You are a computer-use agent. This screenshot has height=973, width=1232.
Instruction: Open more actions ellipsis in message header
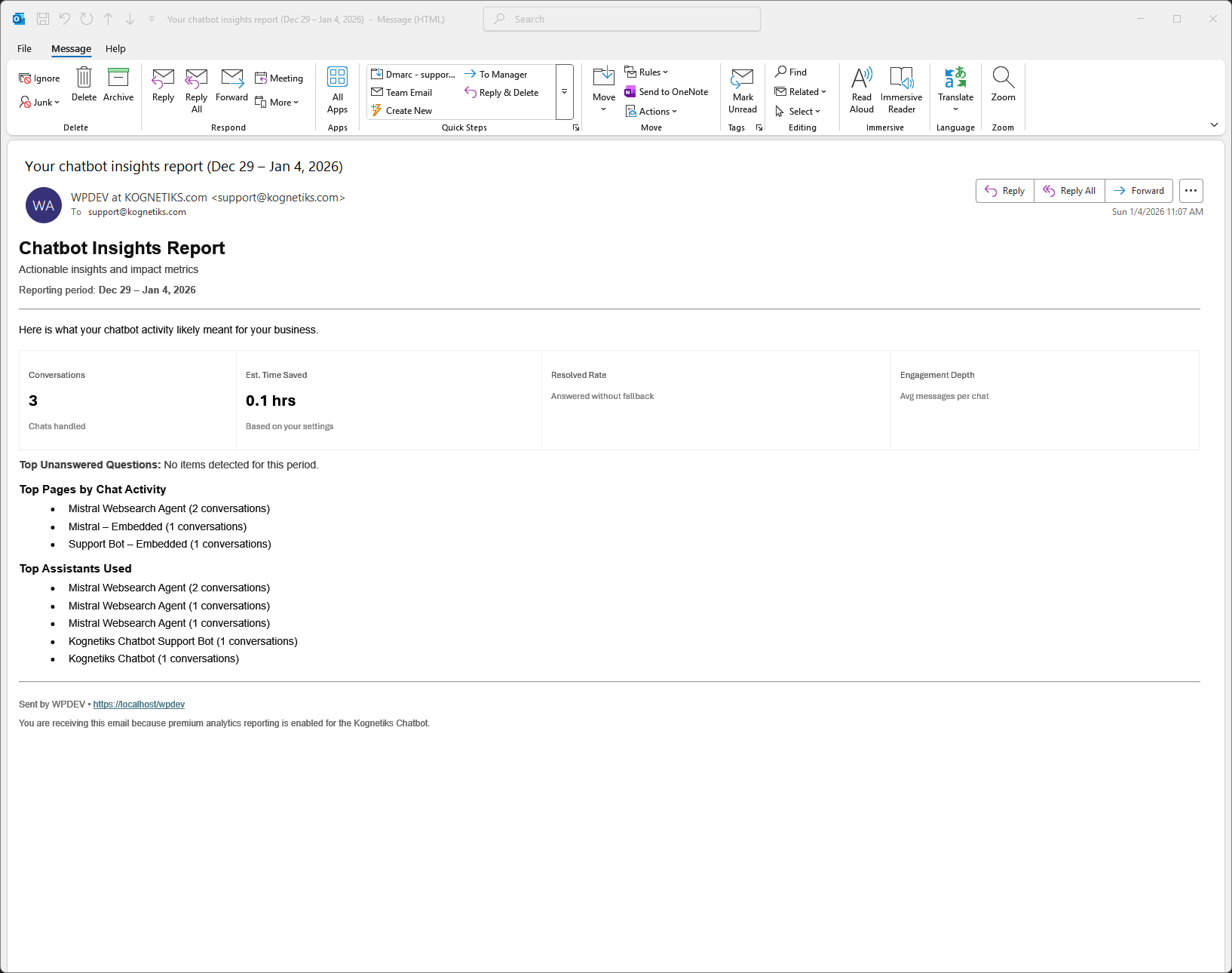1191,191
